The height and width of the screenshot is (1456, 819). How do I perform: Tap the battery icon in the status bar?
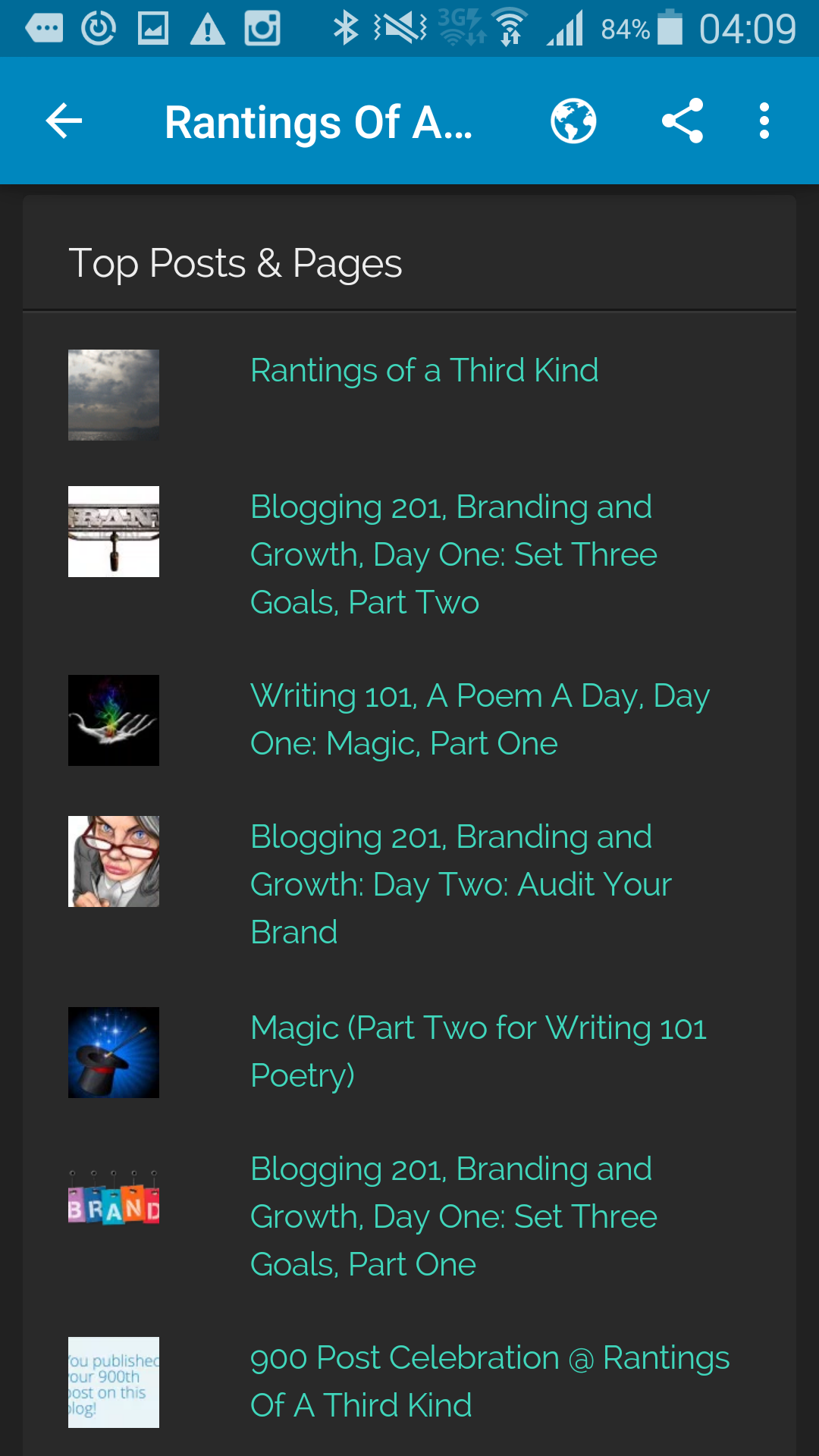pos(670,27)
